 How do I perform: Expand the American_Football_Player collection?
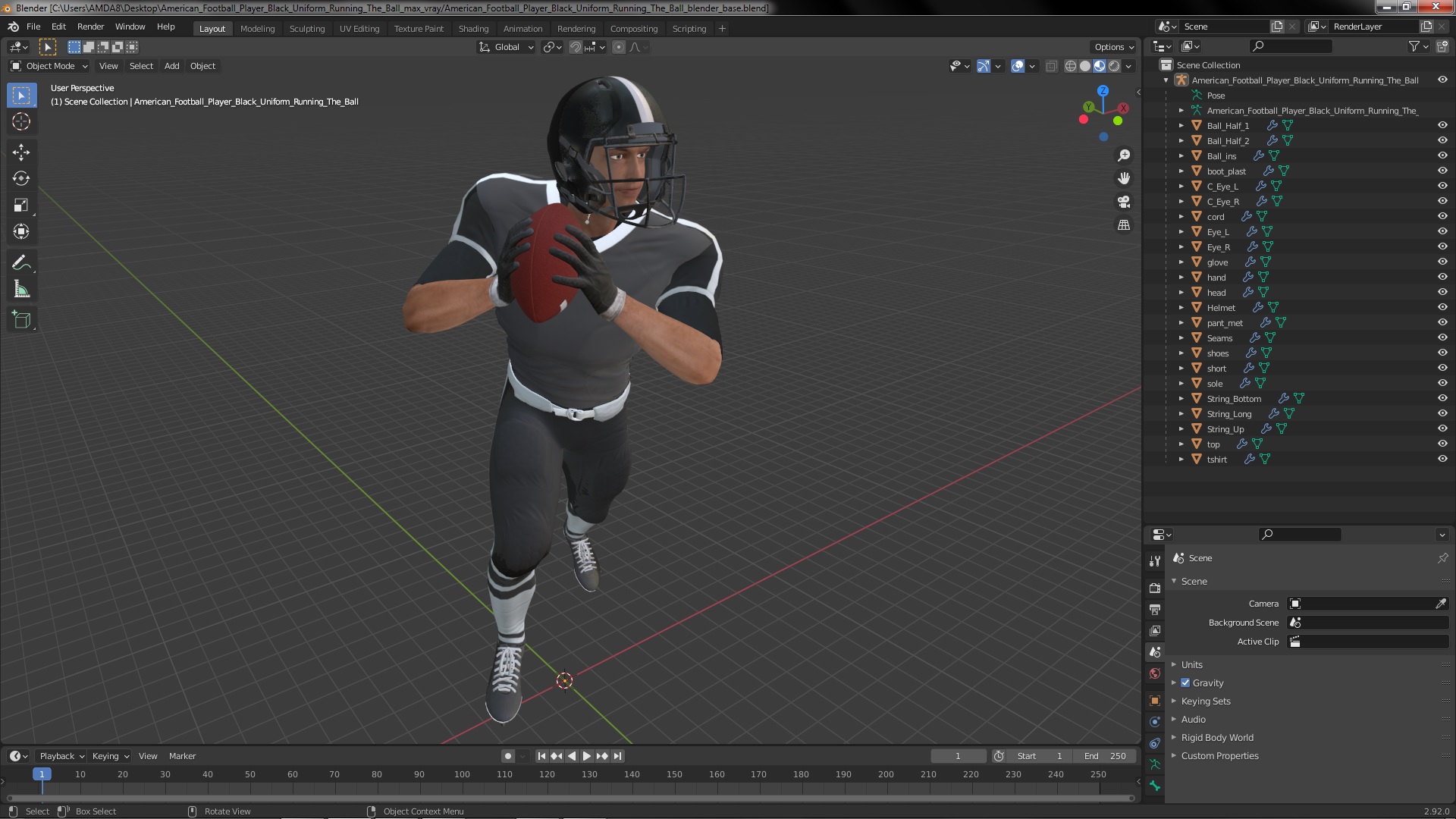[x=1181, y=110]
